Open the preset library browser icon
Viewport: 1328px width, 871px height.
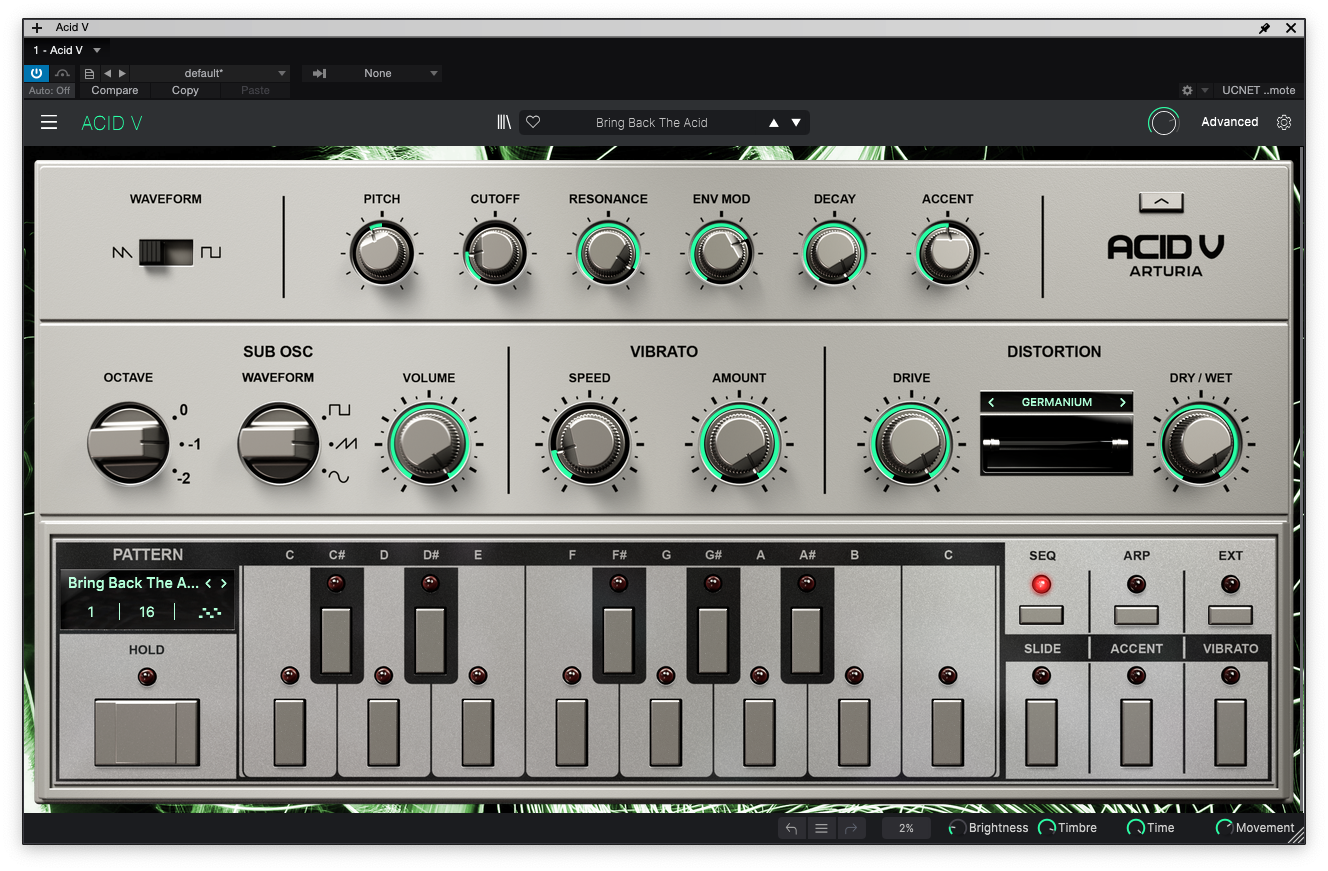(504, 122)
